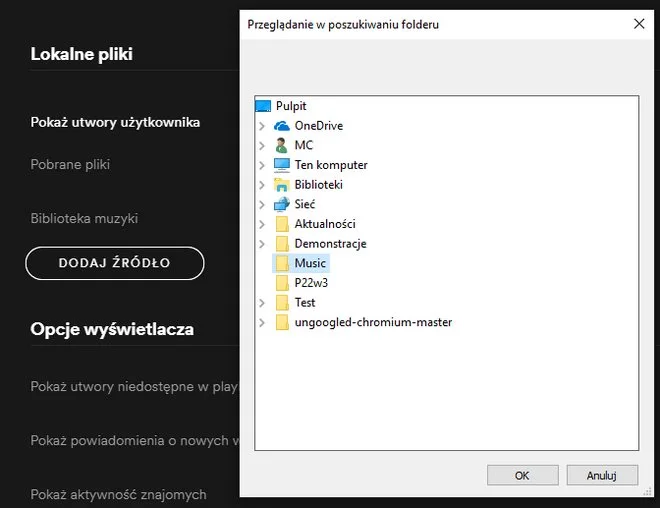This screenshot has height=508, width=660.
Task: Select the Sieć label
Action: [305, 204]
